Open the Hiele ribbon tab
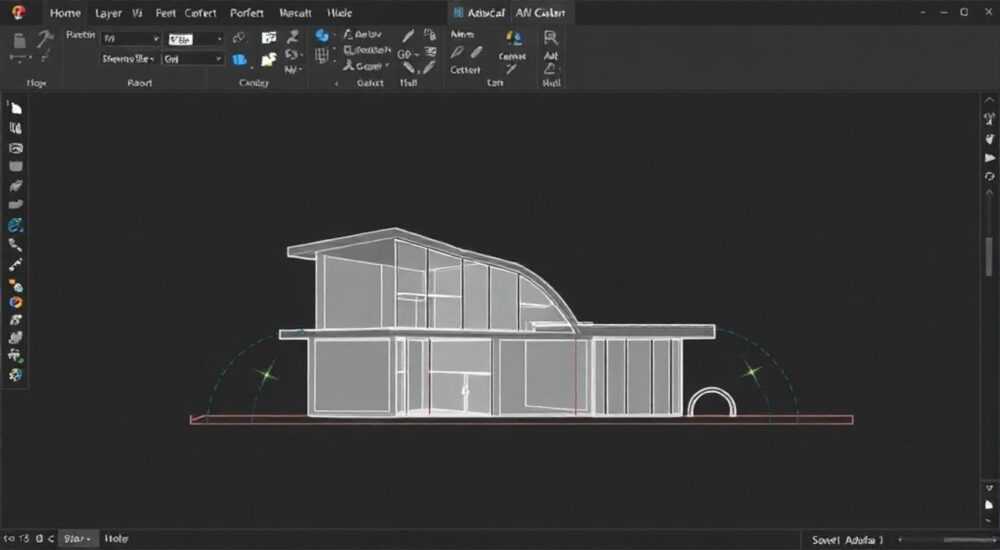Image resolution: width=1000 pixels, height=550 pixels. (x=339, y=13)
